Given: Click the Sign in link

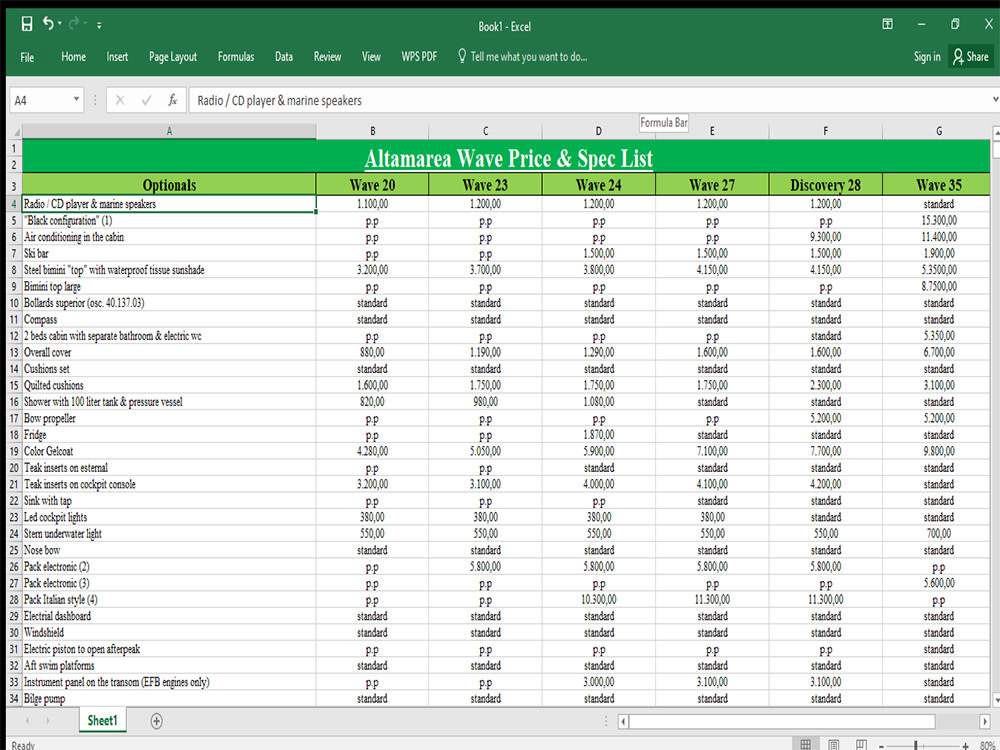Looking at the screenshot, I should (926, 57).
